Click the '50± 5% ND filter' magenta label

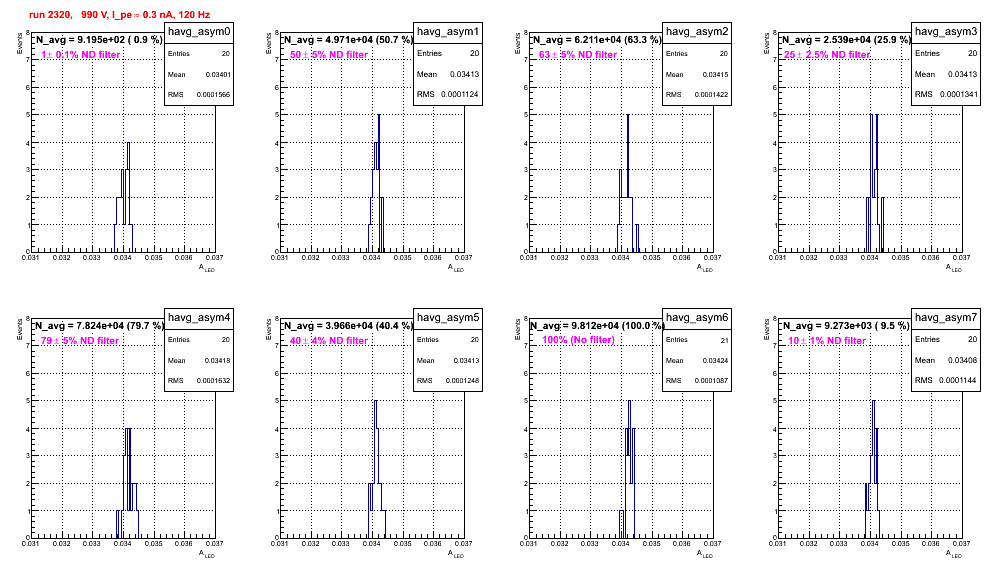(329, 55)
